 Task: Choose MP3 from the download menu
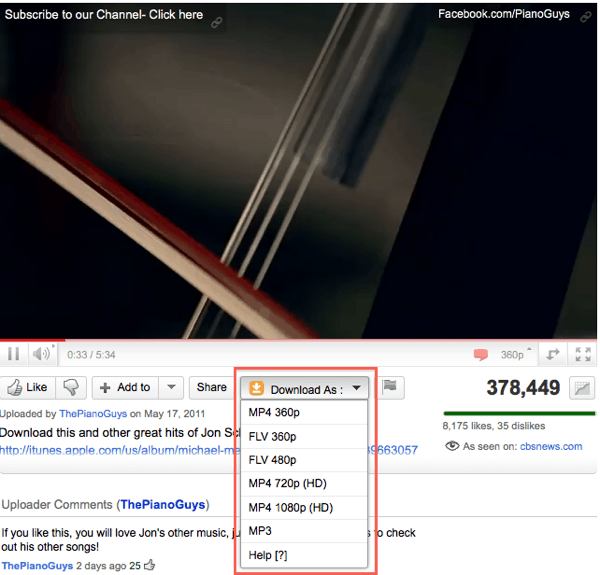pos(260,531)
